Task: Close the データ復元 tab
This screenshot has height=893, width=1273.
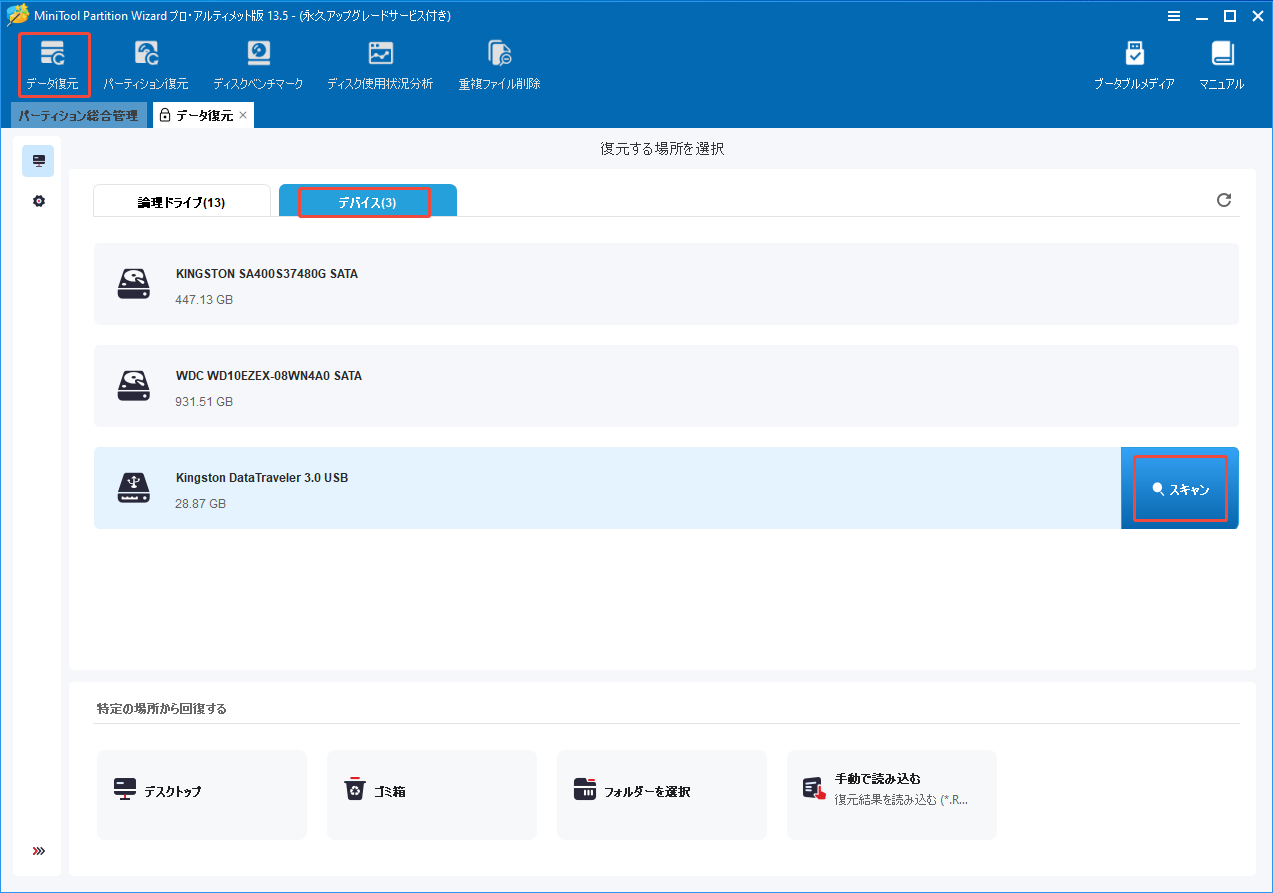Action: [x=241, y=115]
